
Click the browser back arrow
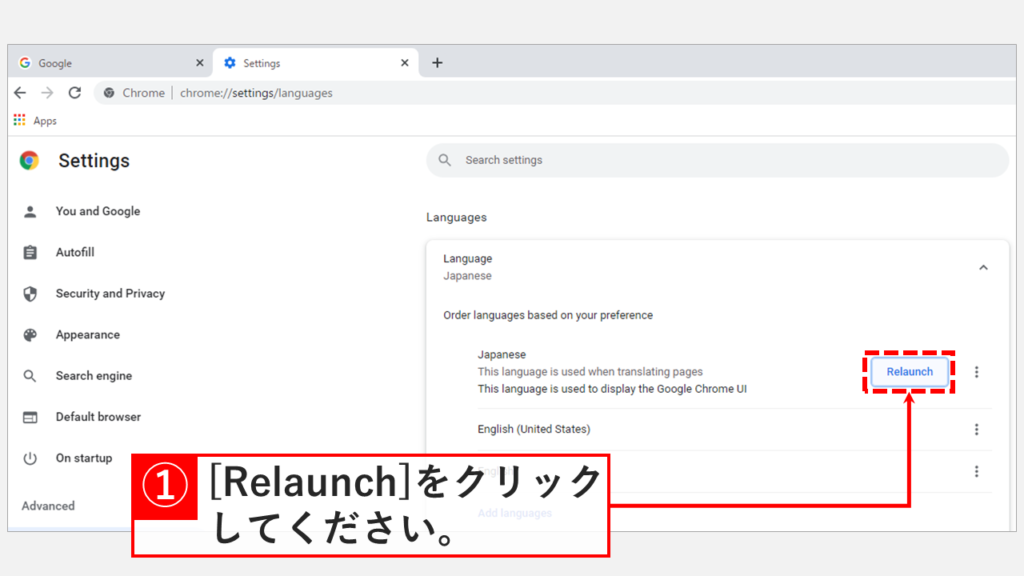[20, 93]
